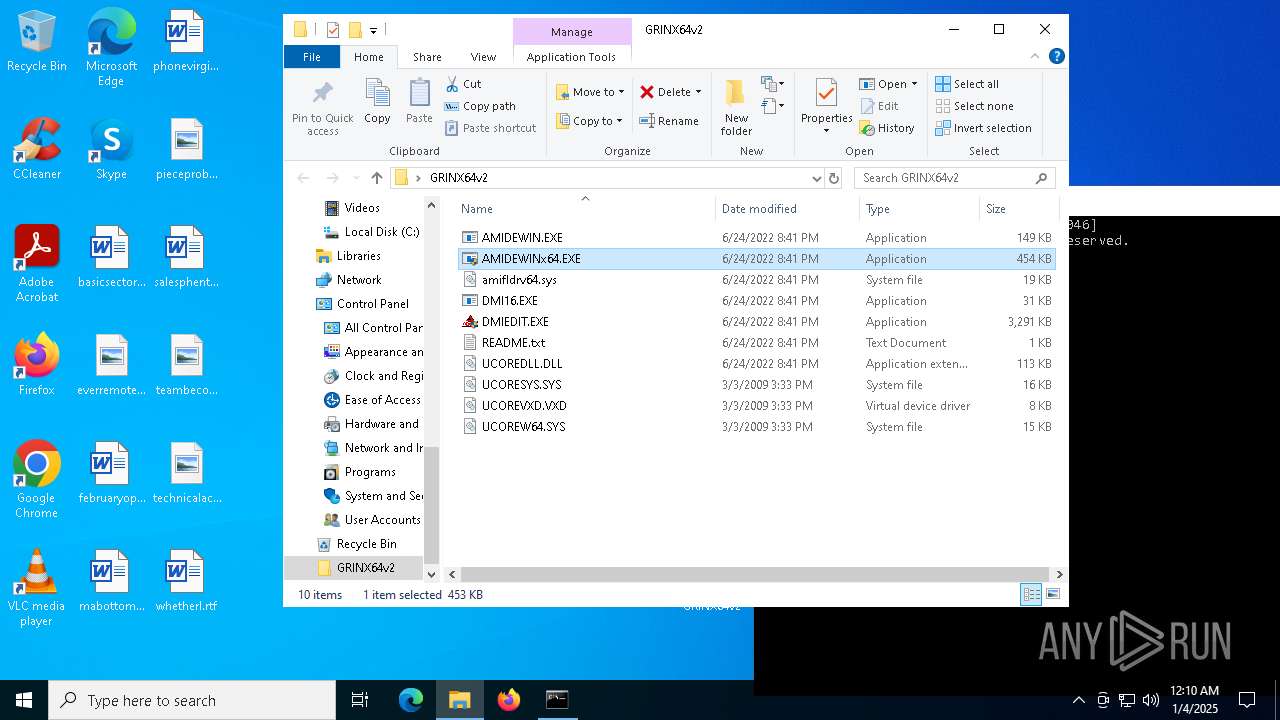Click Pin to Quick access icon
Viewport: 1280px width, 720px height.
click(x=322, y=108)
